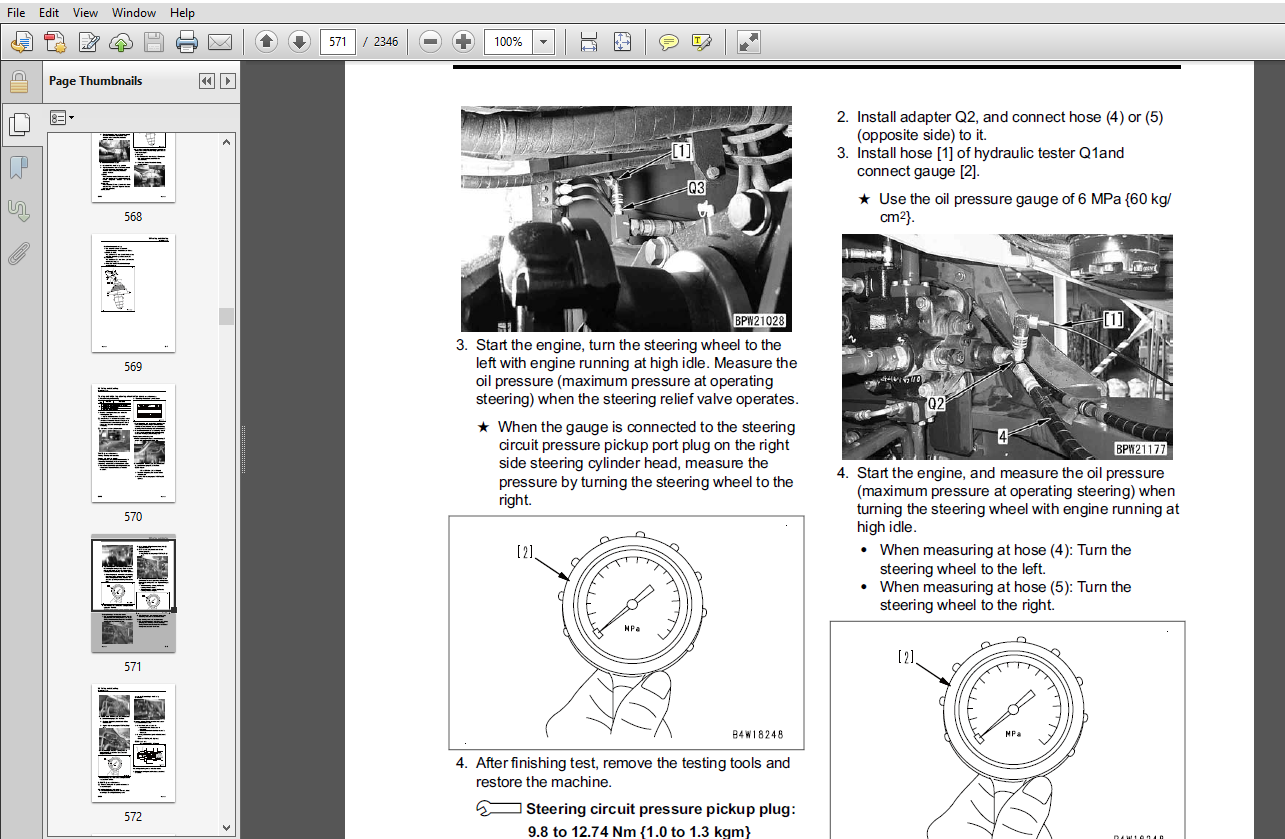This screenshot has height=839, width=1285.
Task: Click the text '9.8 to 12.74 Nm'
Action: pos(584,831)
